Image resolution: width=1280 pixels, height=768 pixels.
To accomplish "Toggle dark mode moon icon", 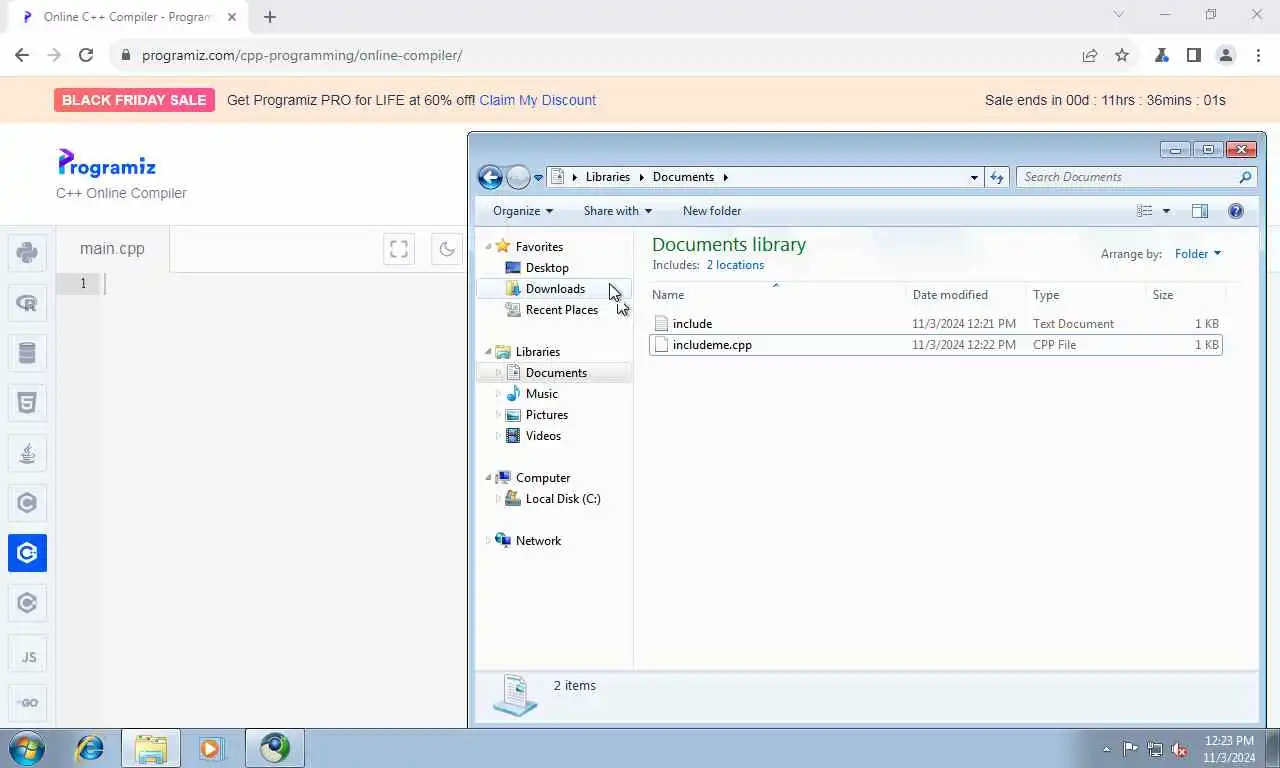I will (446, 249).
